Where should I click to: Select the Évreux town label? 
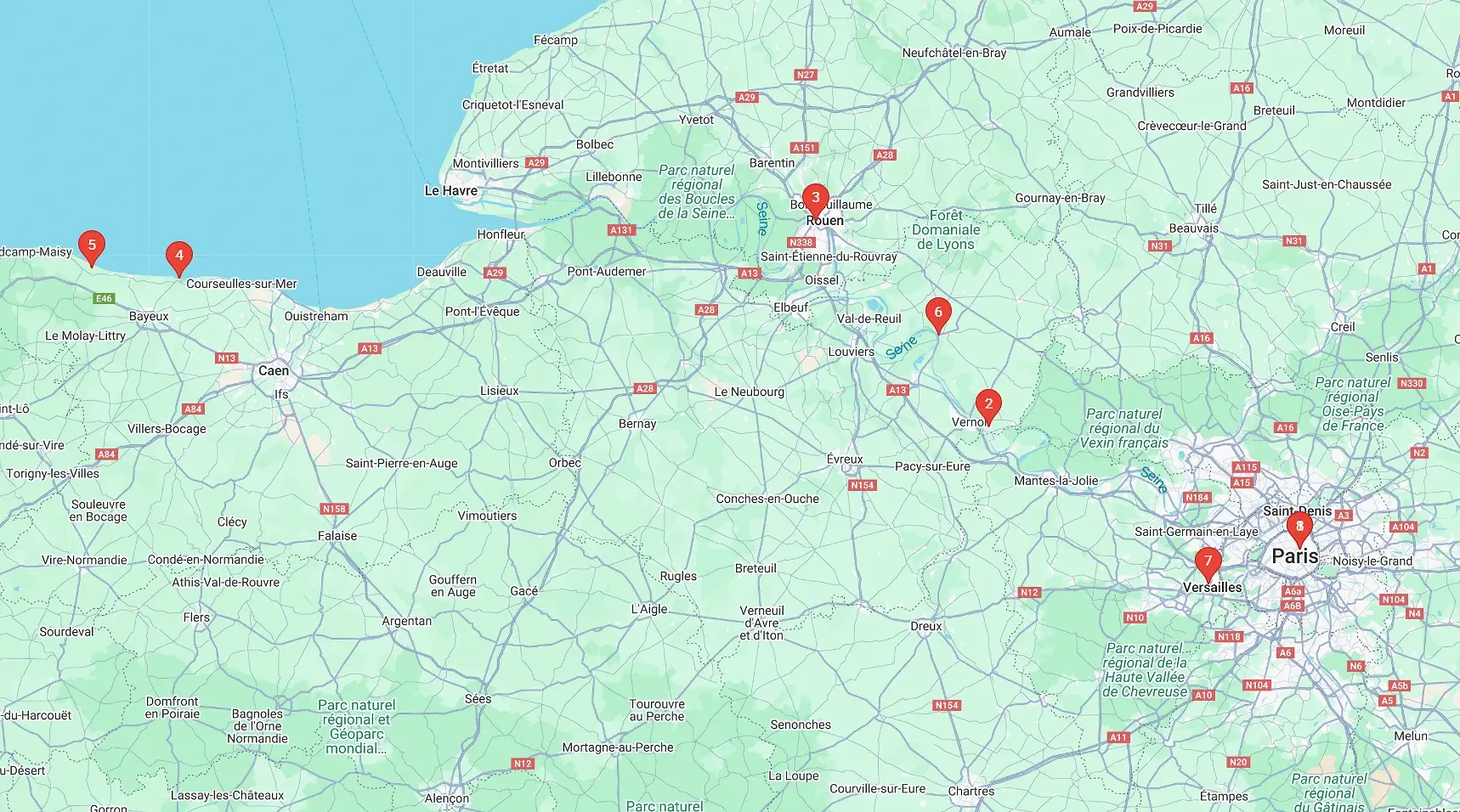coord(845,460)
